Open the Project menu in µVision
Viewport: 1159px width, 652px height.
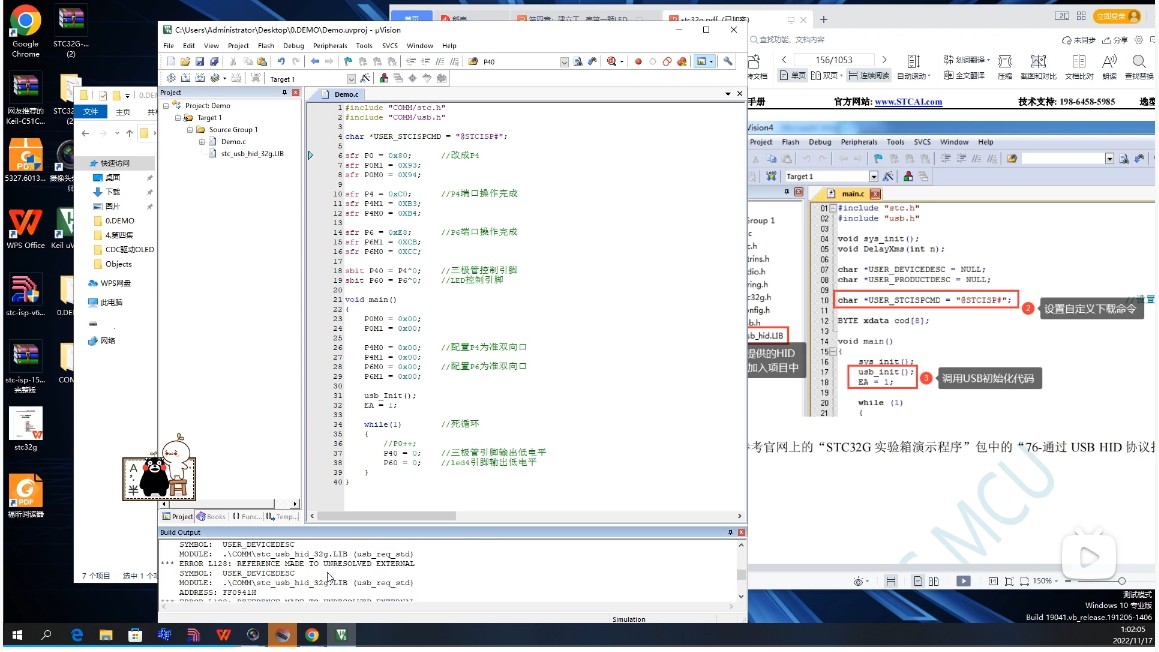(x=238, y=46)
